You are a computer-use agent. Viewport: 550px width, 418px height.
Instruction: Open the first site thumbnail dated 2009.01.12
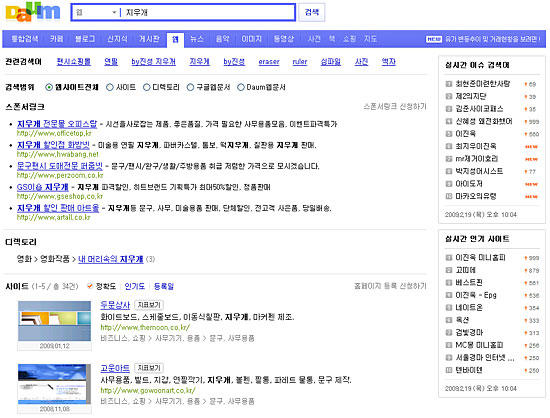(x=54, y=321)
